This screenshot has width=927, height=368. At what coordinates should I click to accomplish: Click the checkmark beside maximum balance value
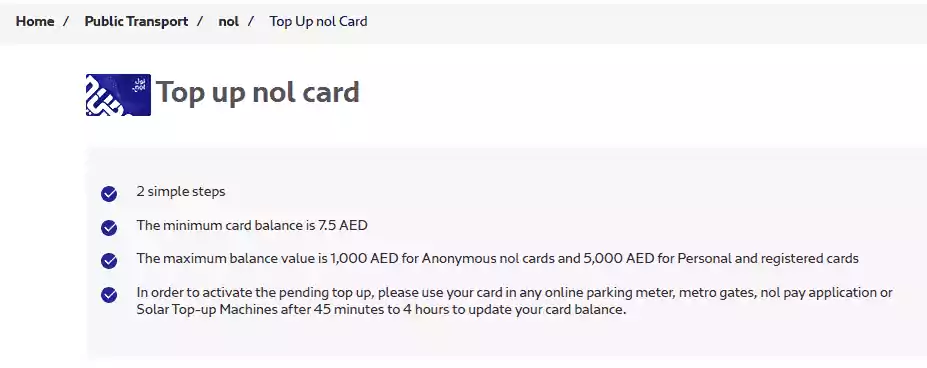(x=109, y=261)
